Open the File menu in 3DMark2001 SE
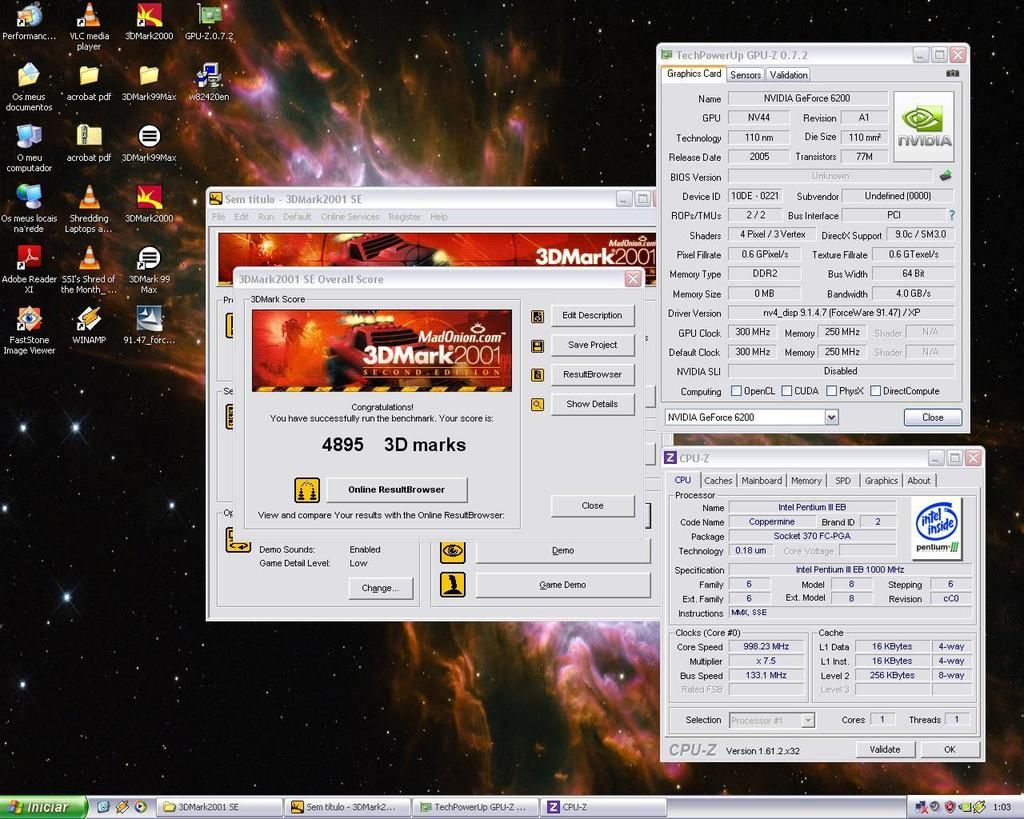The width and height of the screenshot is (1024, 819). tap(219, 217)
